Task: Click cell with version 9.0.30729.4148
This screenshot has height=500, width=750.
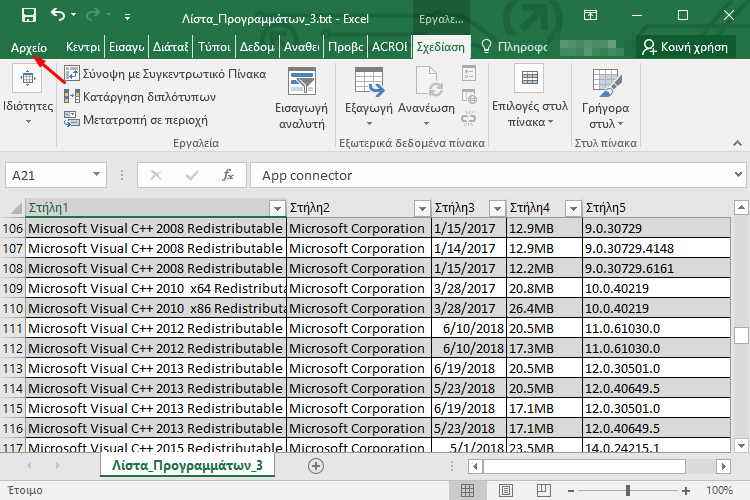Action: pyautogui.click(x=656, y=248)
